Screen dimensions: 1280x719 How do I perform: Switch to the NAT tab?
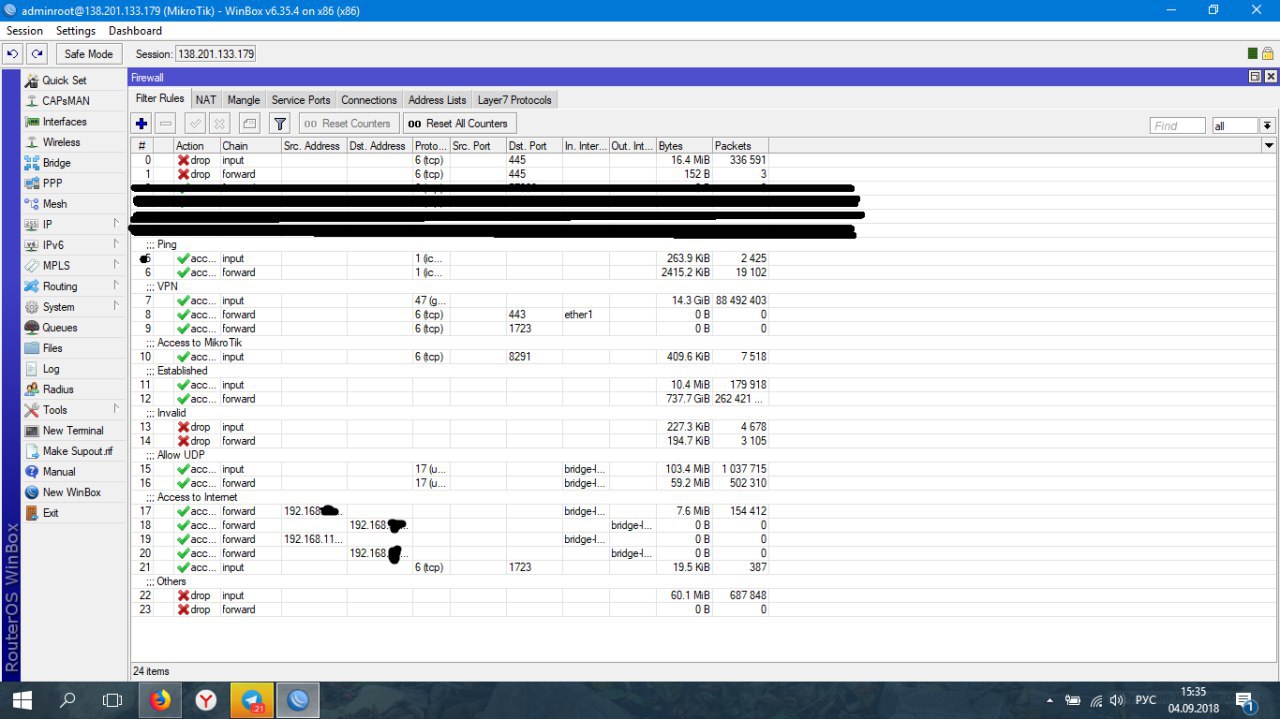click(206, 100)
